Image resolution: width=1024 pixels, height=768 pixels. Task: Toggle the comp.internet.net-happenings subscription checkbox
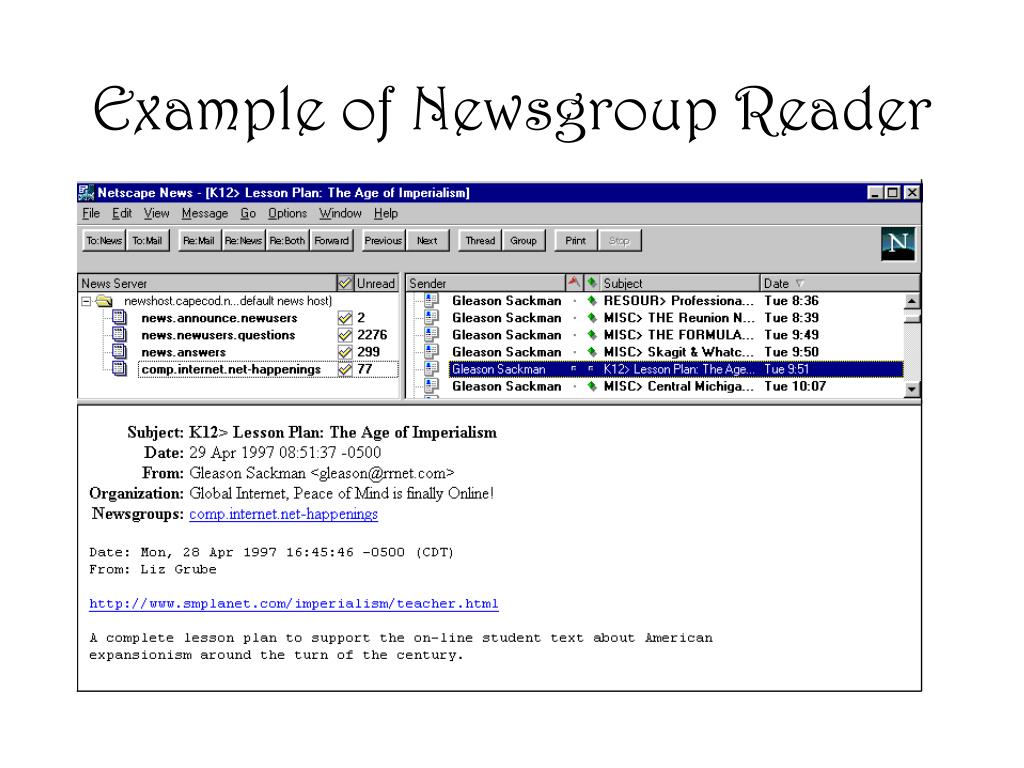pyautogui.click(x=345, y=369)
